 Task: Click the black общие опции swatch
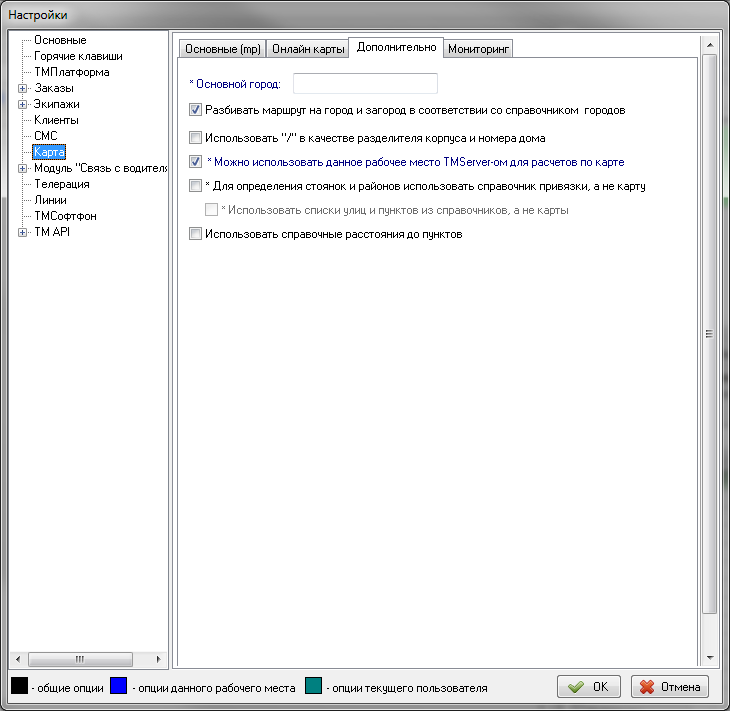(x=20, y=686)
